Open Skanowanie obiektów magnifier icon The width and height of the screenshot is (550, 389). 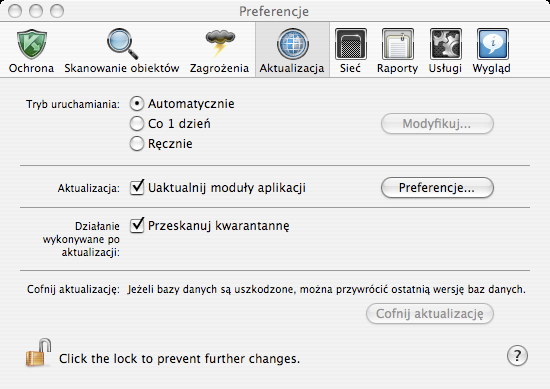122,44
